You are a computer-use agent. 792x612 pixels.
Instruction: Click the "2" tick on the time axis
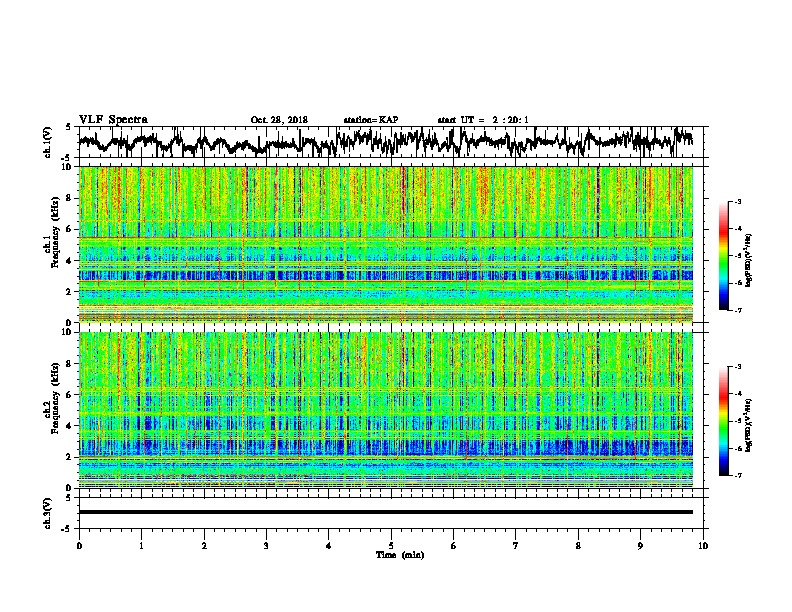click(204, 546)
